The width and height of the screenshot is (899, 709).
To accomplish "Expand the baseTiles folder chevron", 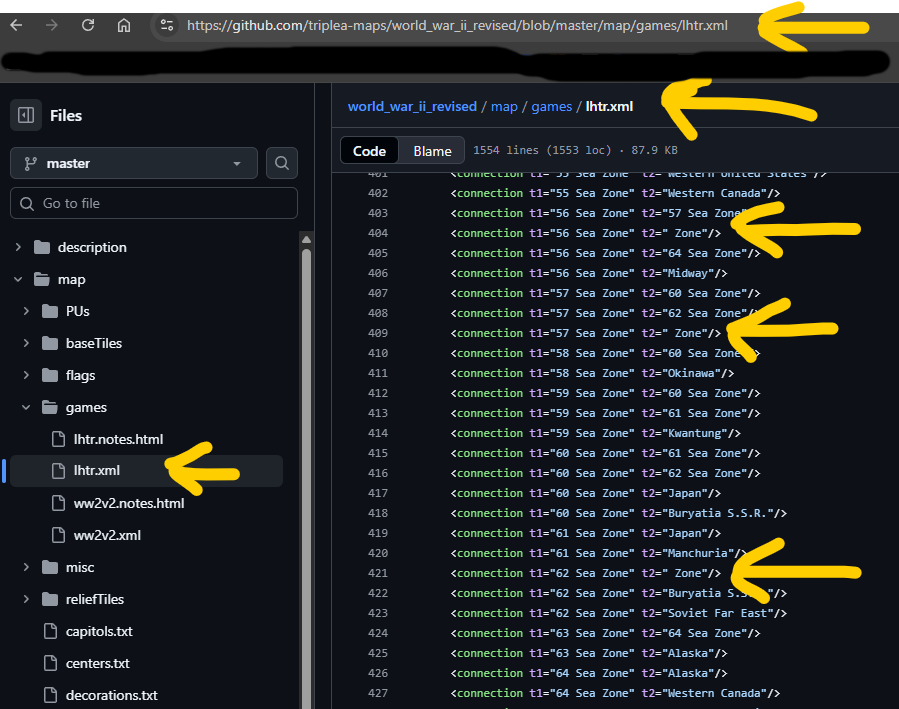I will 26,343.
